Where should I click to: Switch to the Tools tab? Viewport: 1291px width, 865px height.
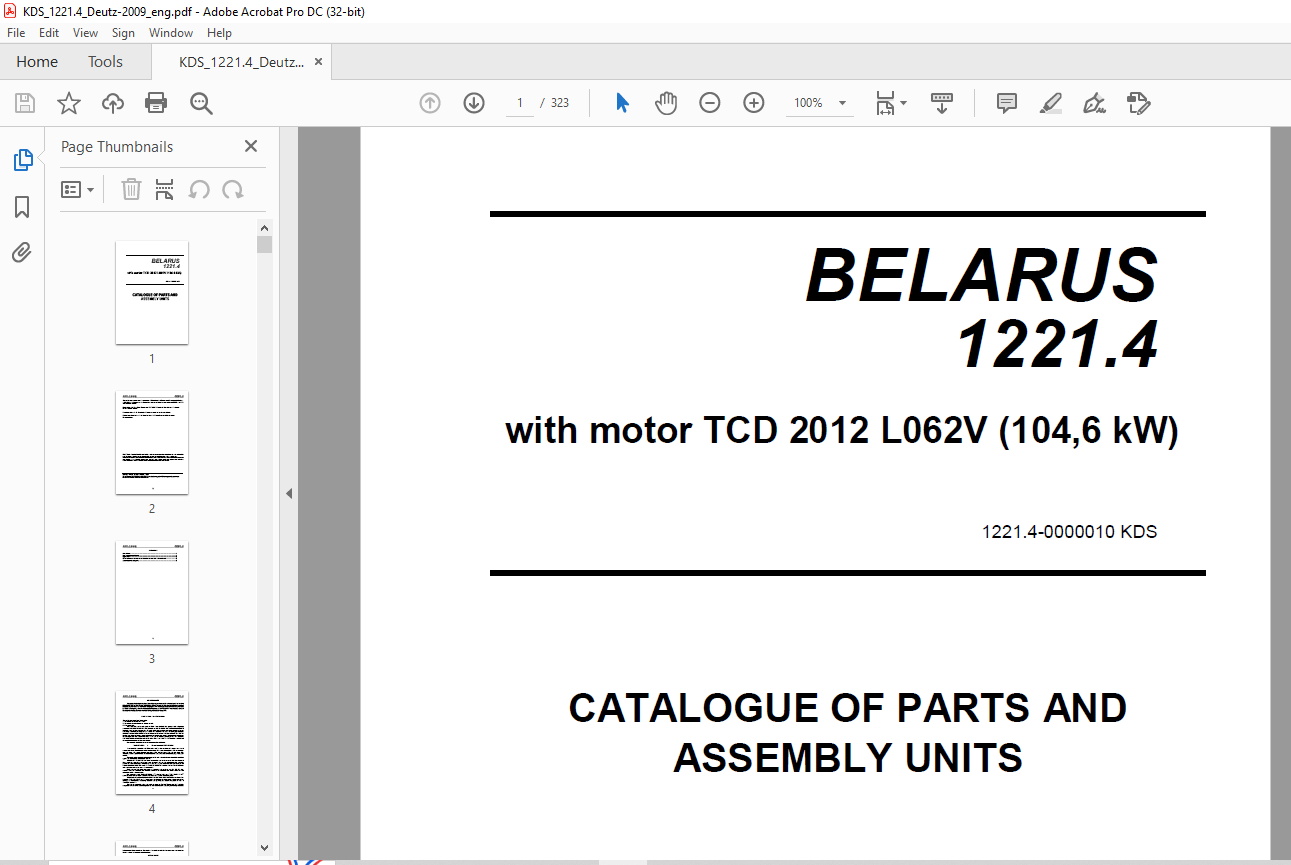105,62
